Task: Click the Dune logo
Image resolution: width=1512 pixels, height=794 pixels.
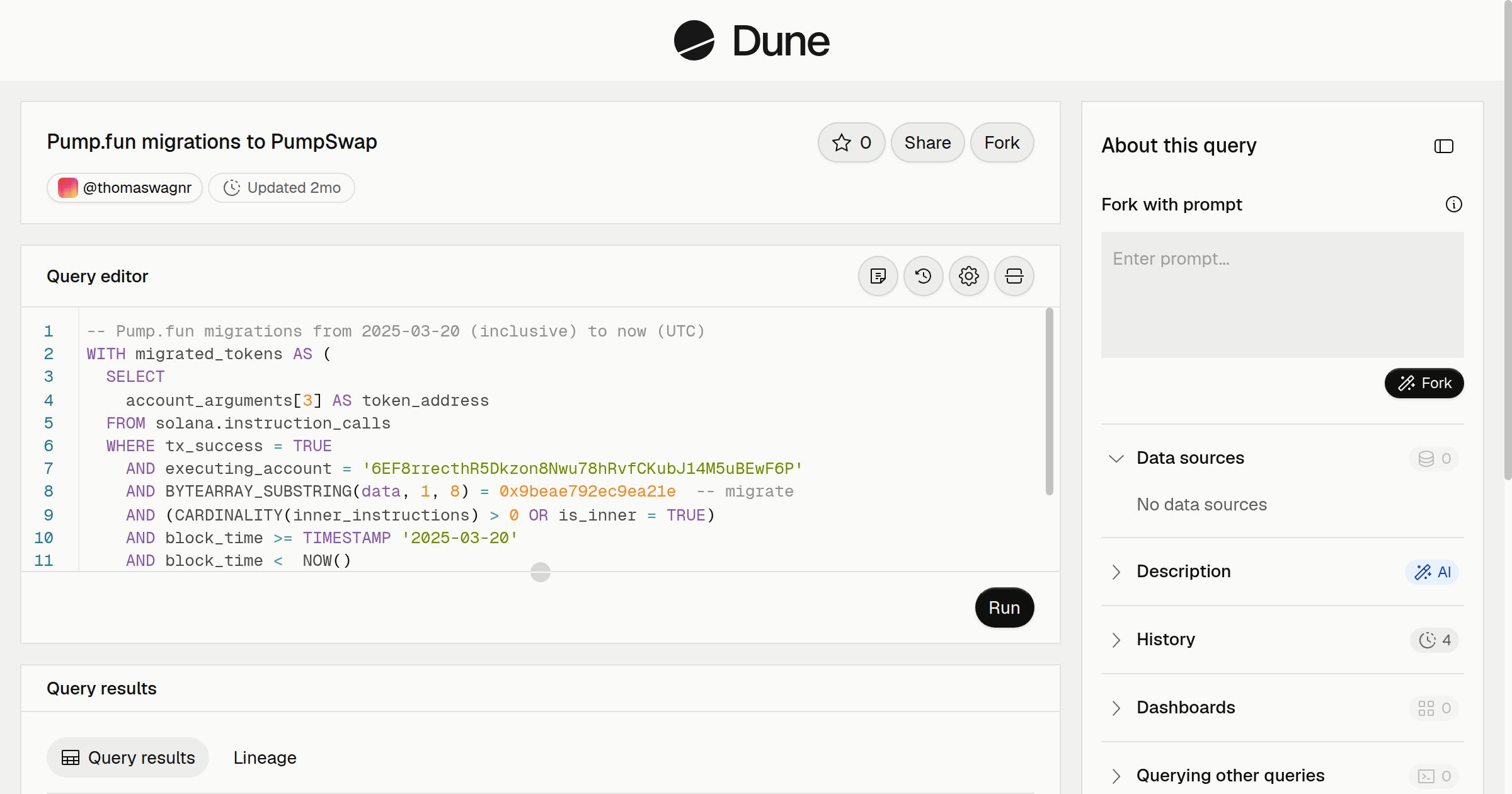Action: [x=752, y=40]
